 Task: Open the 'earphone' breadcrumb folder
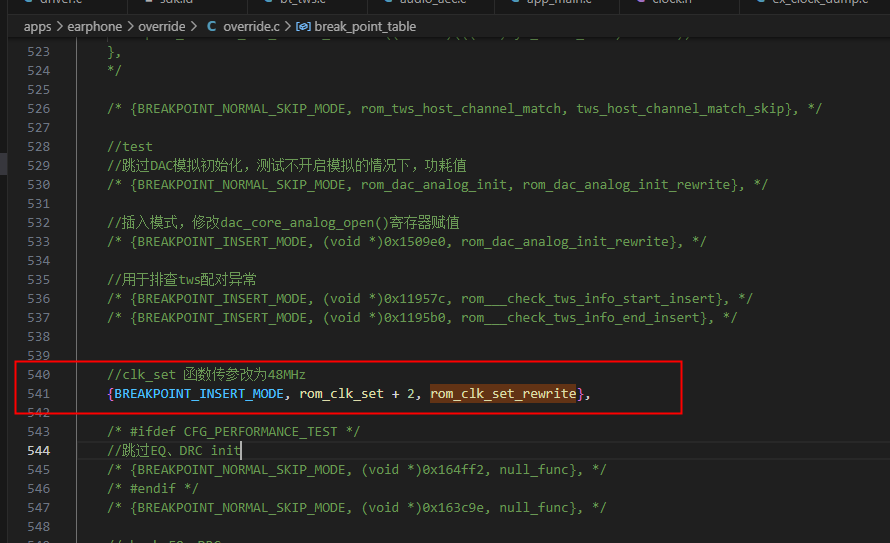pos(94,27)
